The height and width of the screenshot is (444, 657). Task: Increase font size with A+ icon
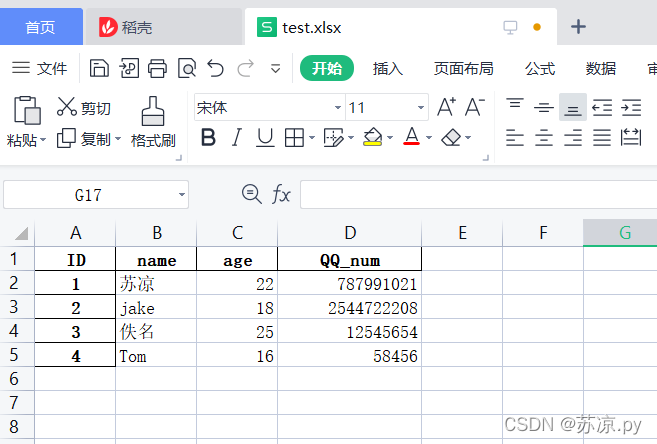click(447, 107)
